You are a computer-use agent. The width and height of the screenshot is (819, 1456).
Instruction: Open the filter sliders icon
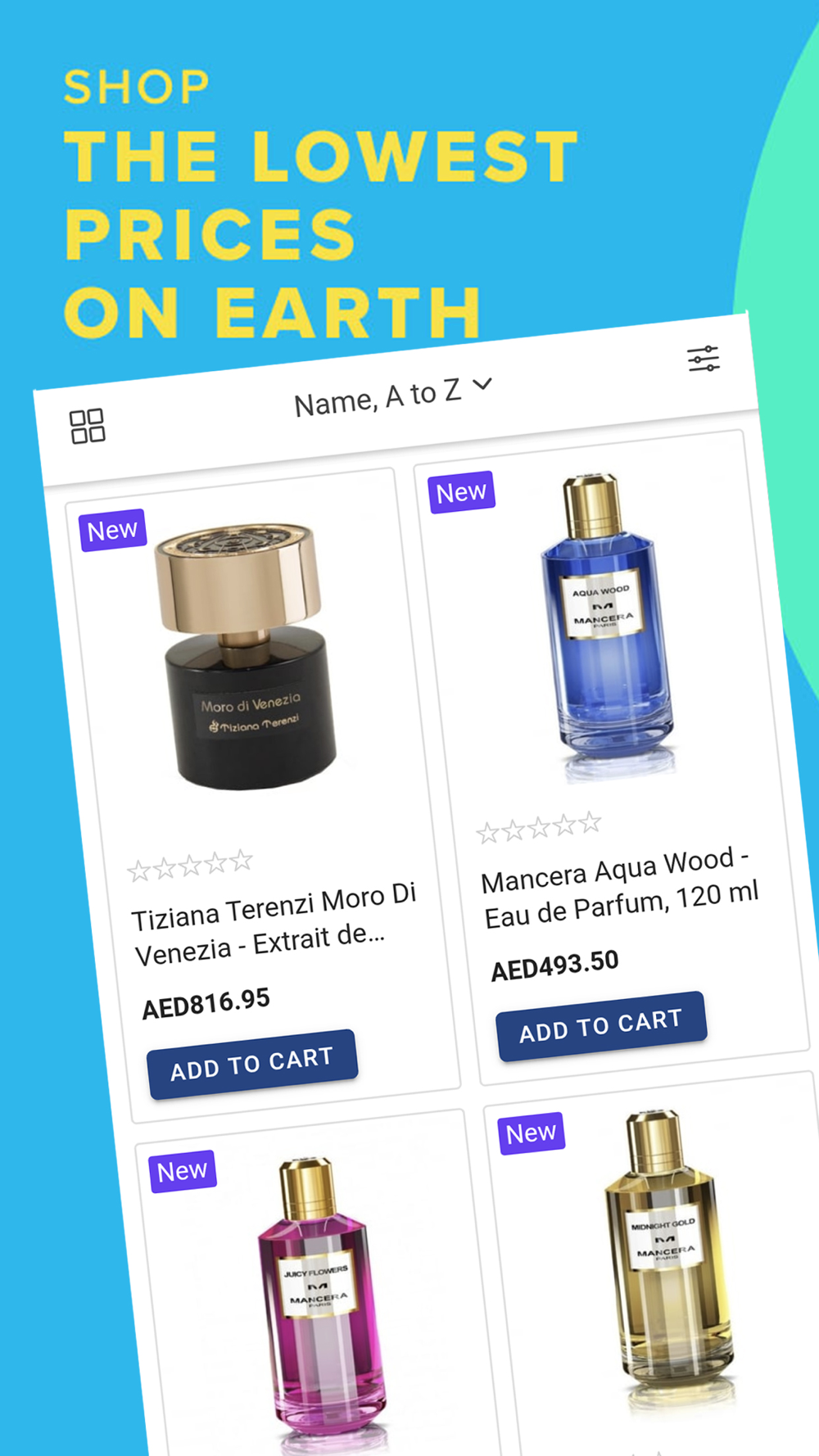(x=703, y=359)
